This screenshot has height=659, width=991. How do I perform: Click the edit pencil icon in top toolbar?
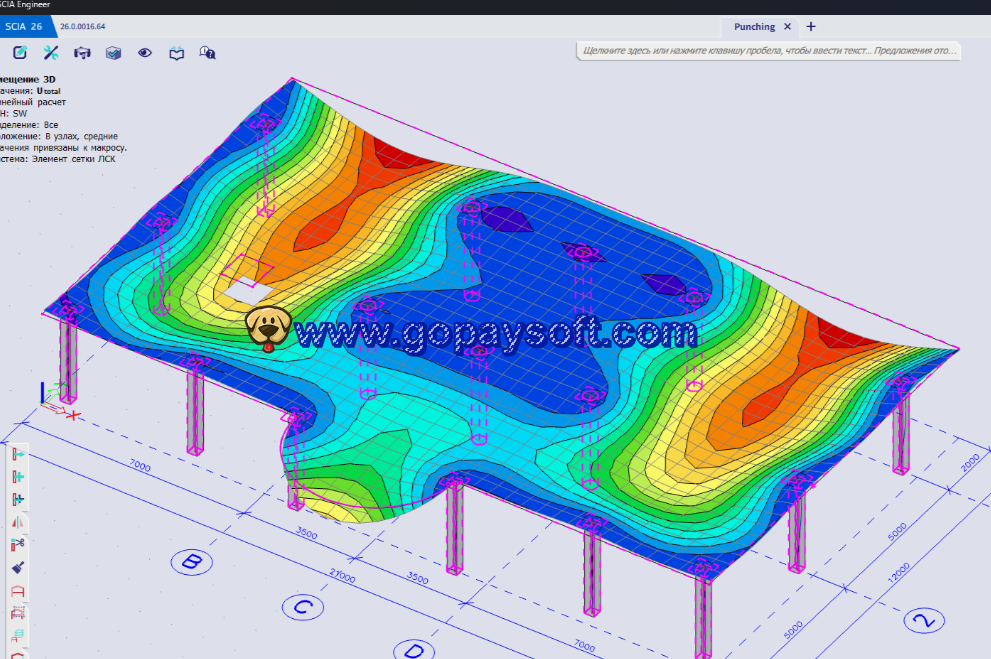(x=19, y=53)
